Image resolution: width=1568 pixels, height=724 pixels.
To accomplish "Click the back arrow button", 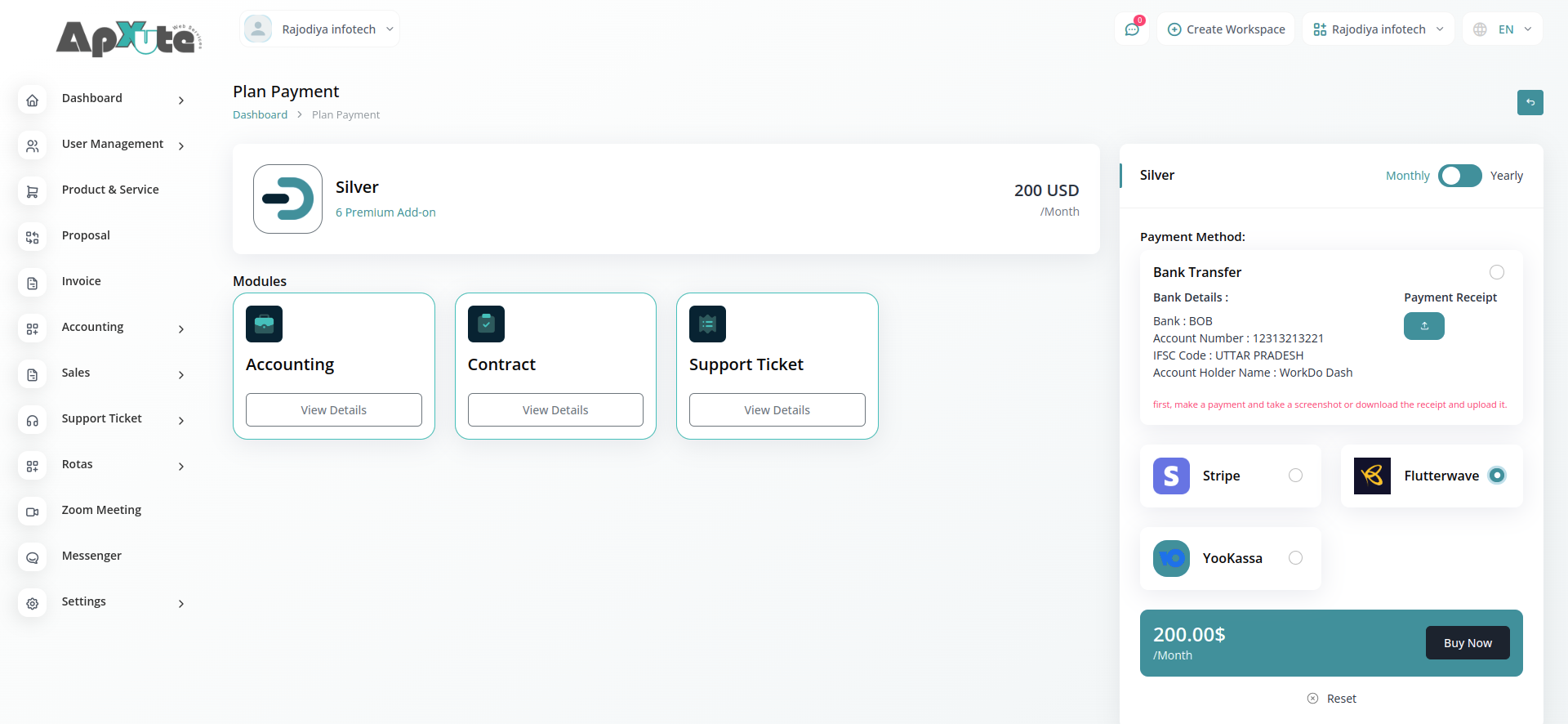I will 1530,102.
